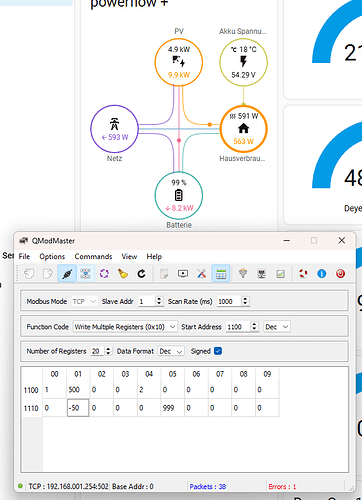
Task: Clear table with the broom icon
Action: pos(123,274)
